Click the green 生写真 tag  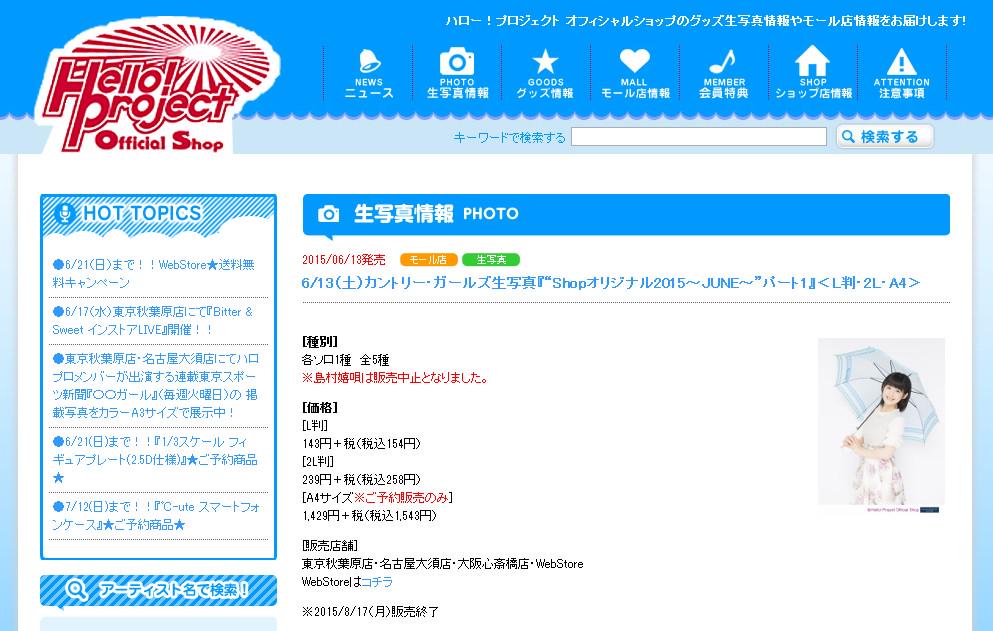pyautogui.click(x=491, y=260)
